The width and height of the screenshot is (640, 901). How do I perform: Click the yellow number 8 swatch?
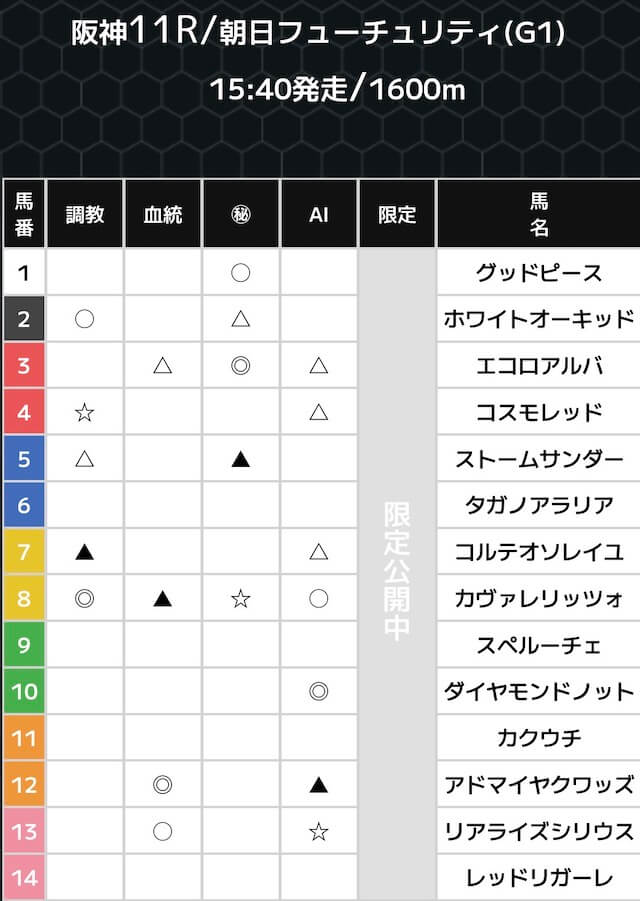[24, 598]
